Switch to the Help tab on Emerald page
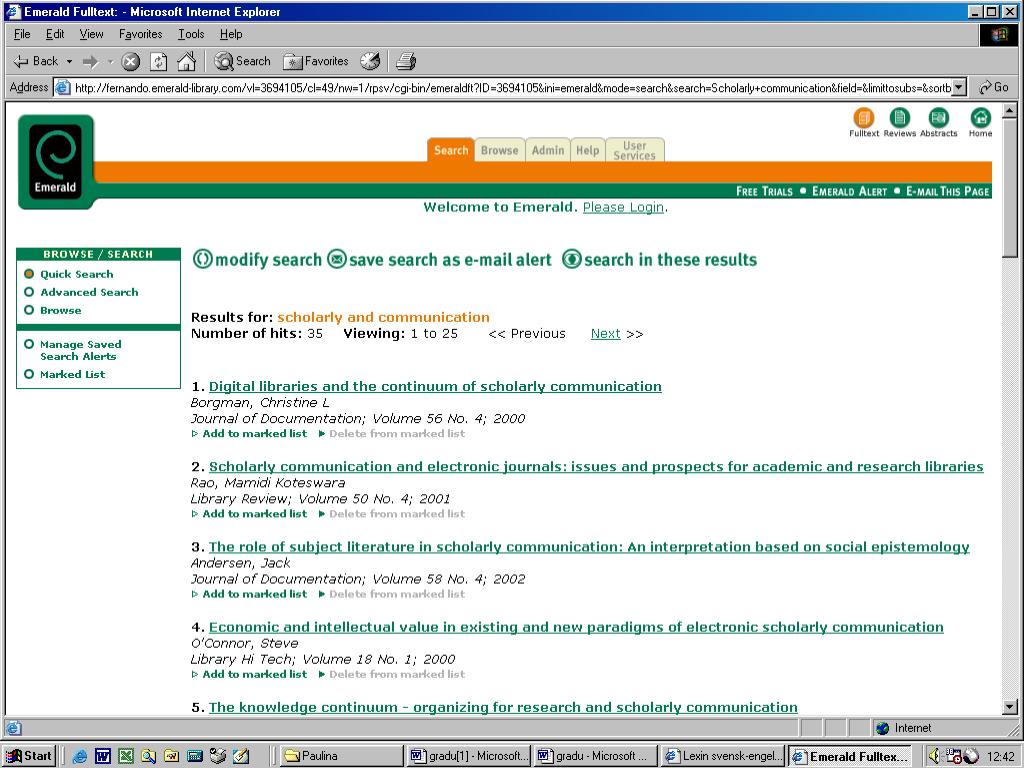This screenshot has width=1024, height=768. point(587,150)
